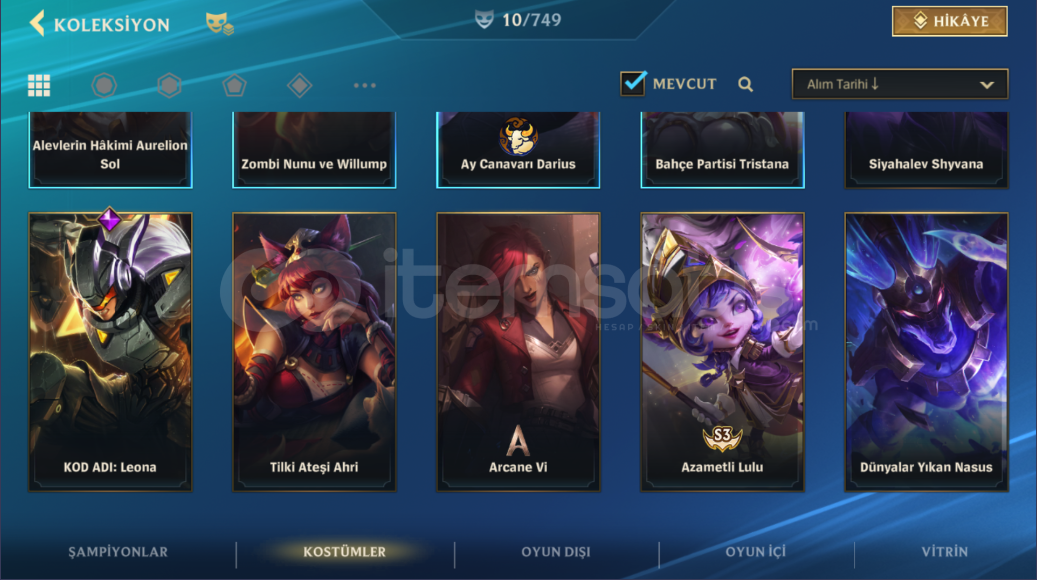Select the second hexagon rarity filter

169,85
